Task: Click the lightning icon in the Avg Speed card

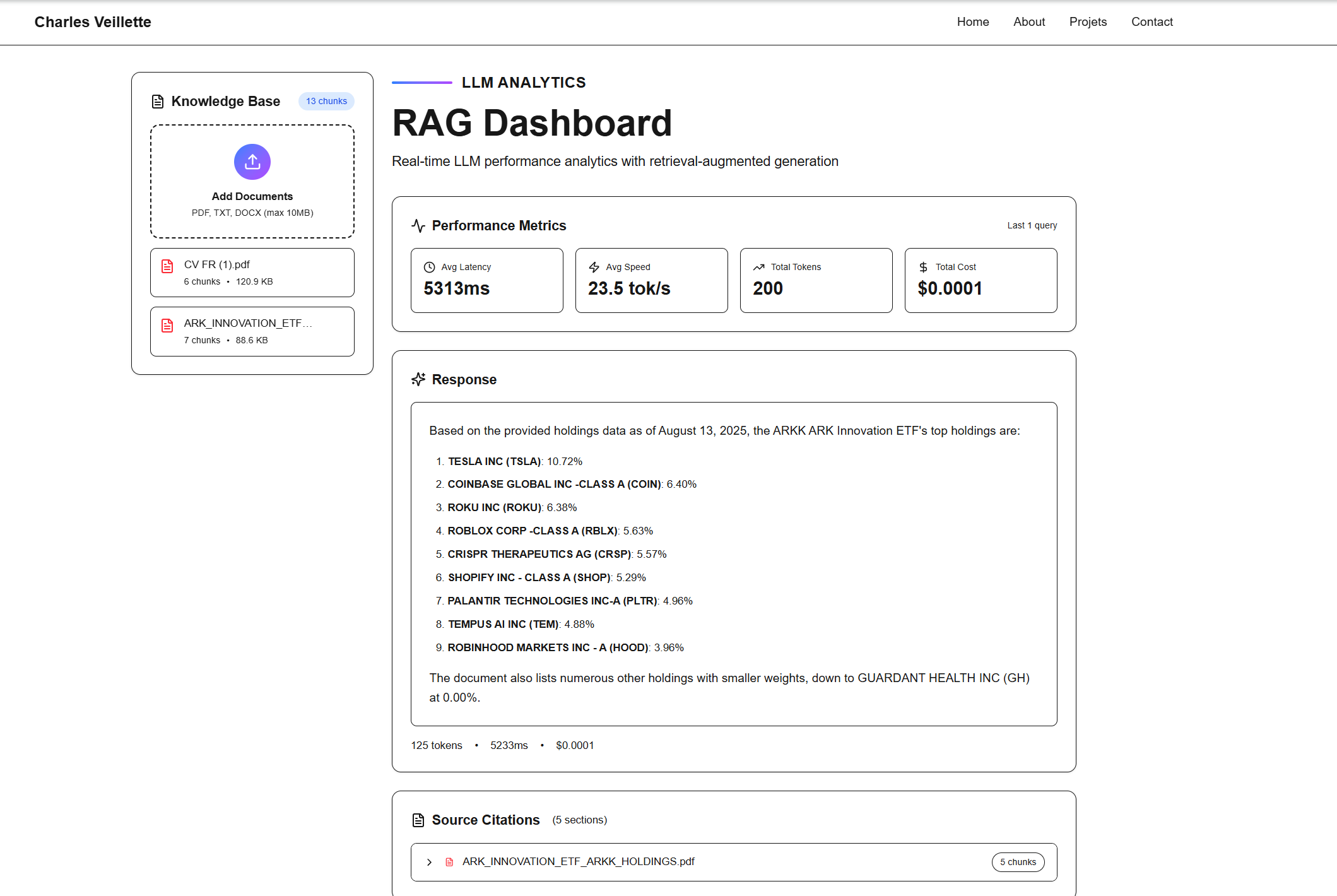Action: (x=594, y=266)
